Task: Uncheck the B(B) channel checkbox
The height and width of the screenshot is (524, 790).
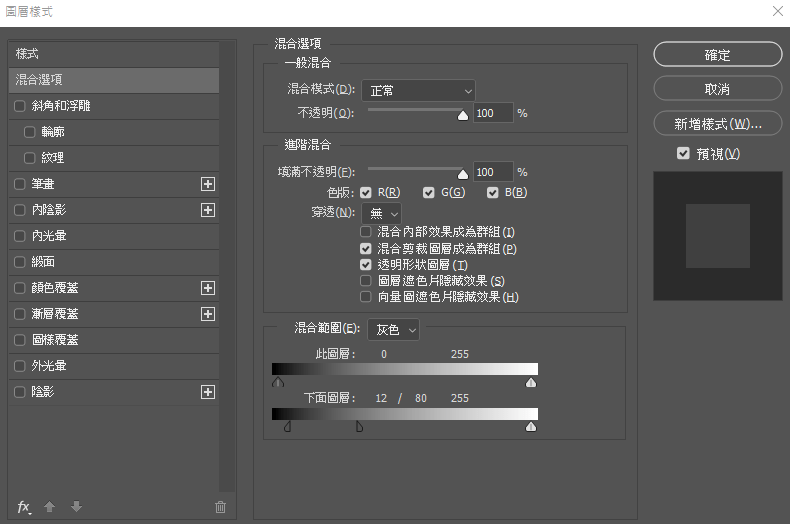Action: pos(493,192)
